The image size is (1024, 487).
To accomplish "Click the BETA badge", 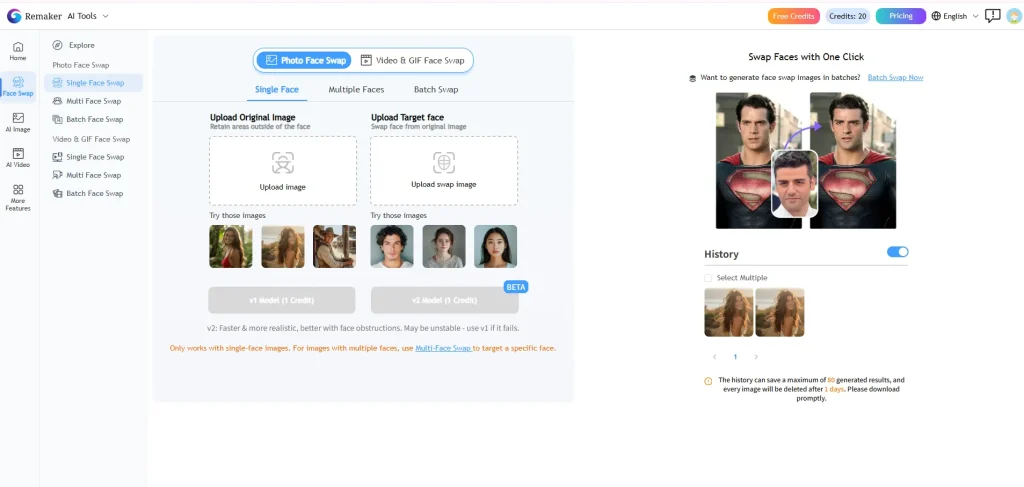I will tap(516, 287).
